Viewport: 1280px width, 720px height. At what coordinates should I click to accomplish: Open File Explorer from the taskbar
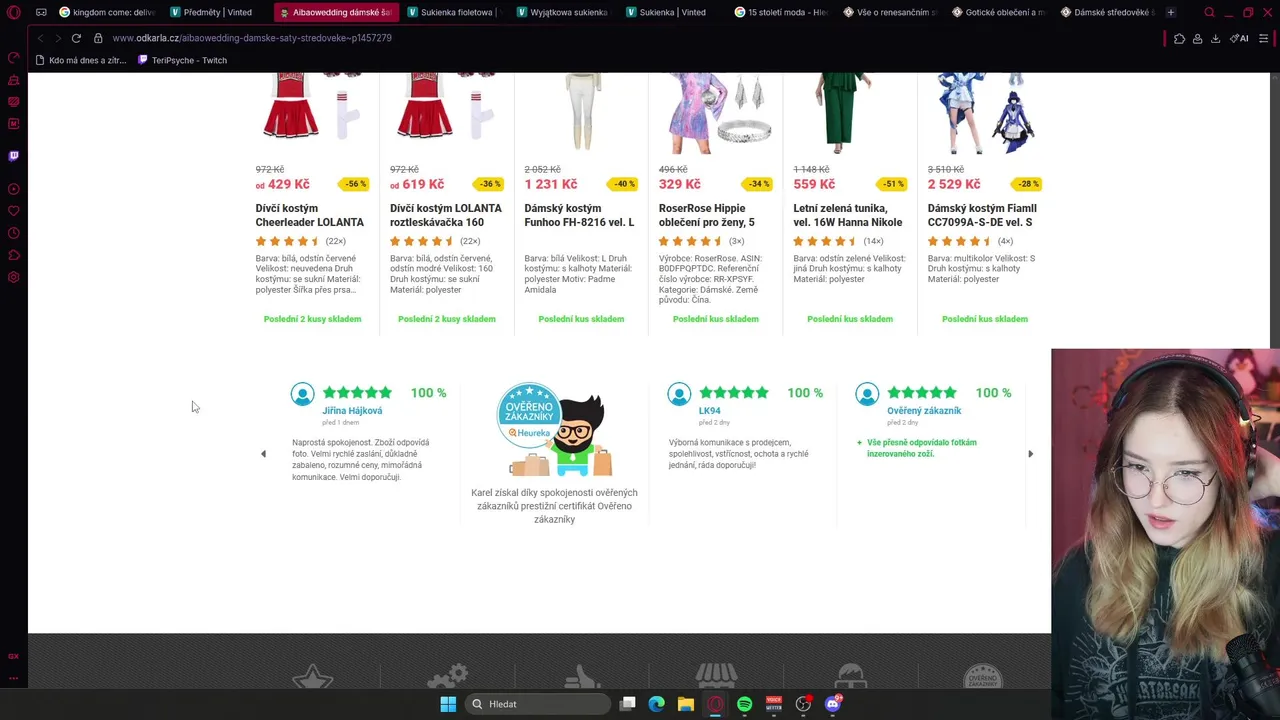click(x=685, y=704)
